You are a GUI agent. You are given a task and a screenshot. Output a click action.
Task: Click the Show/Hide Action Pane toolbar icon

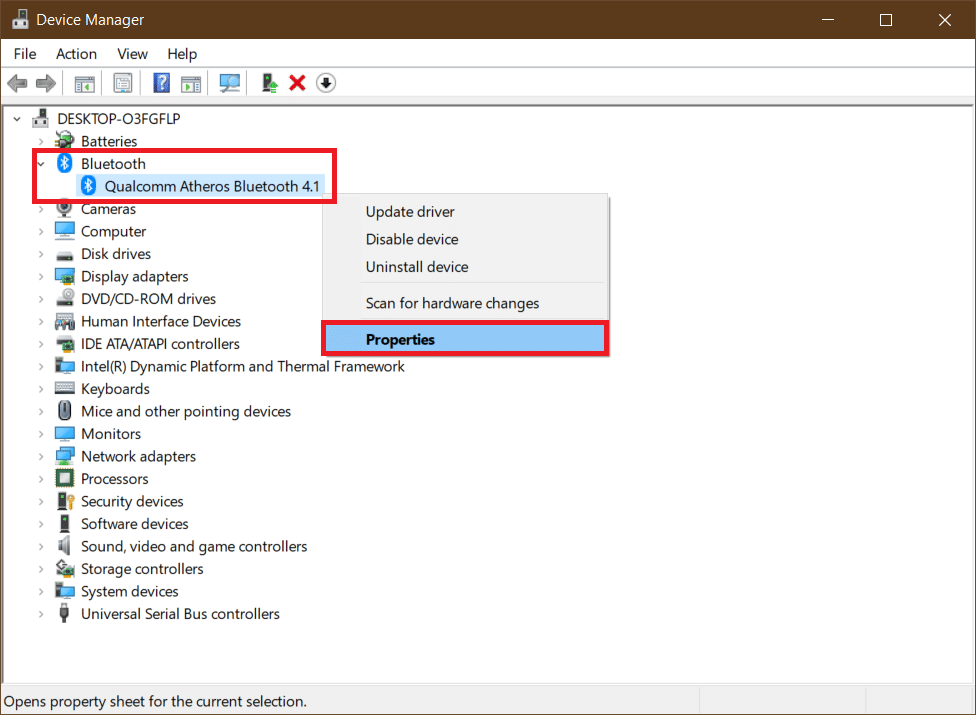(x=191, y=83)
